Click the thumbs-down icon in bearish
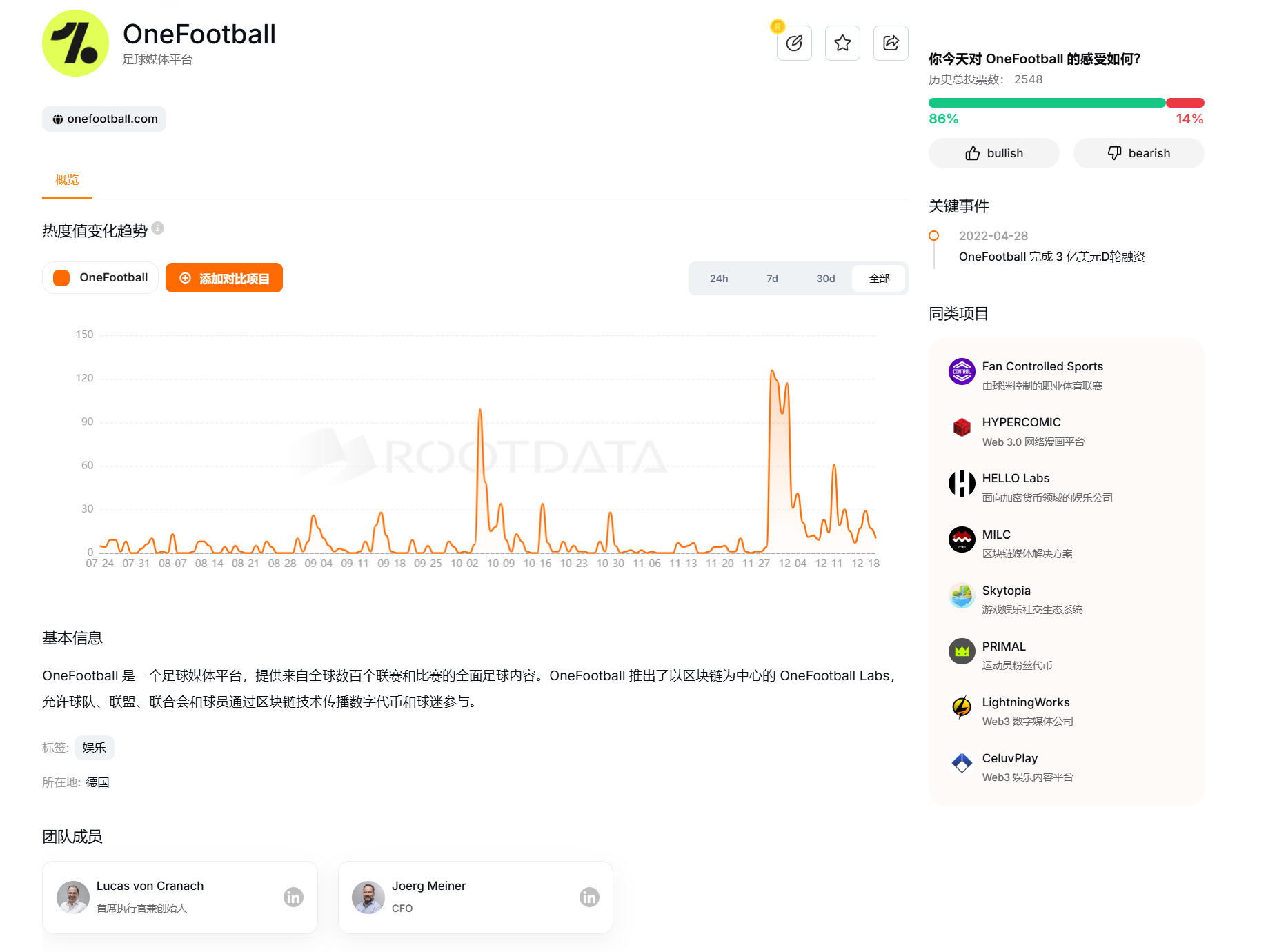The height and width of the screenshot is (952, 1277). click(1114, 153)
